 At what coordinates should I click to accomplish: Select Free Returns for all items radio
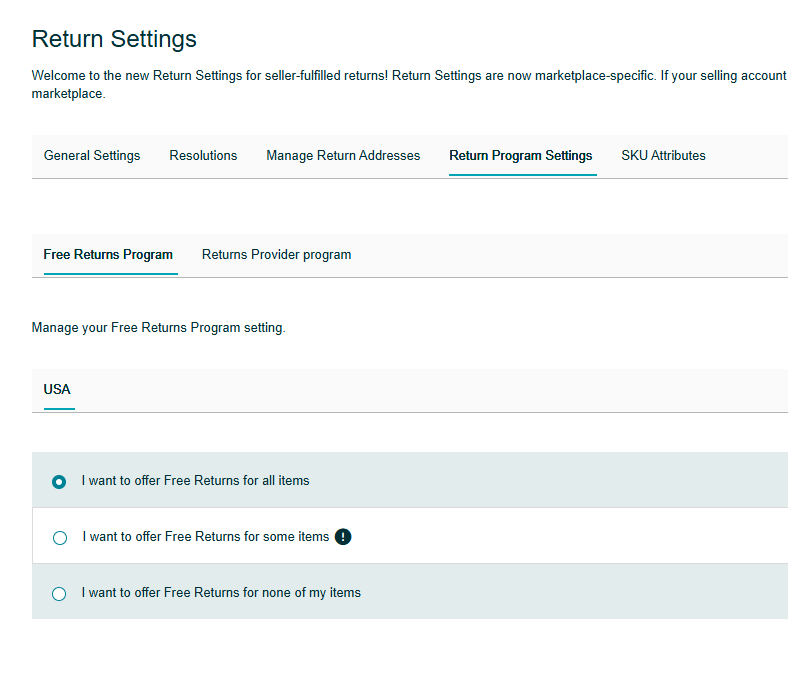(x=59, y=482)
